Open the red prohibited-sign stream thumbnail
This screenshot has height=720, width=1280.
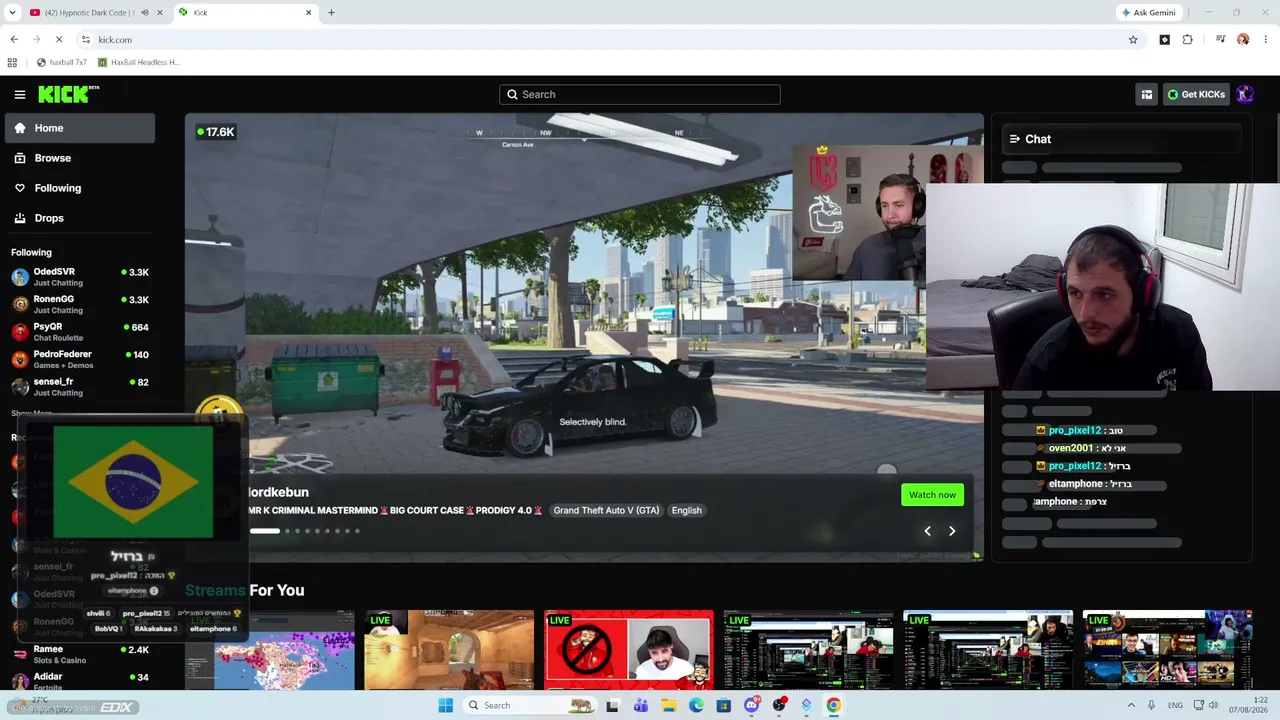pos(629,650)
